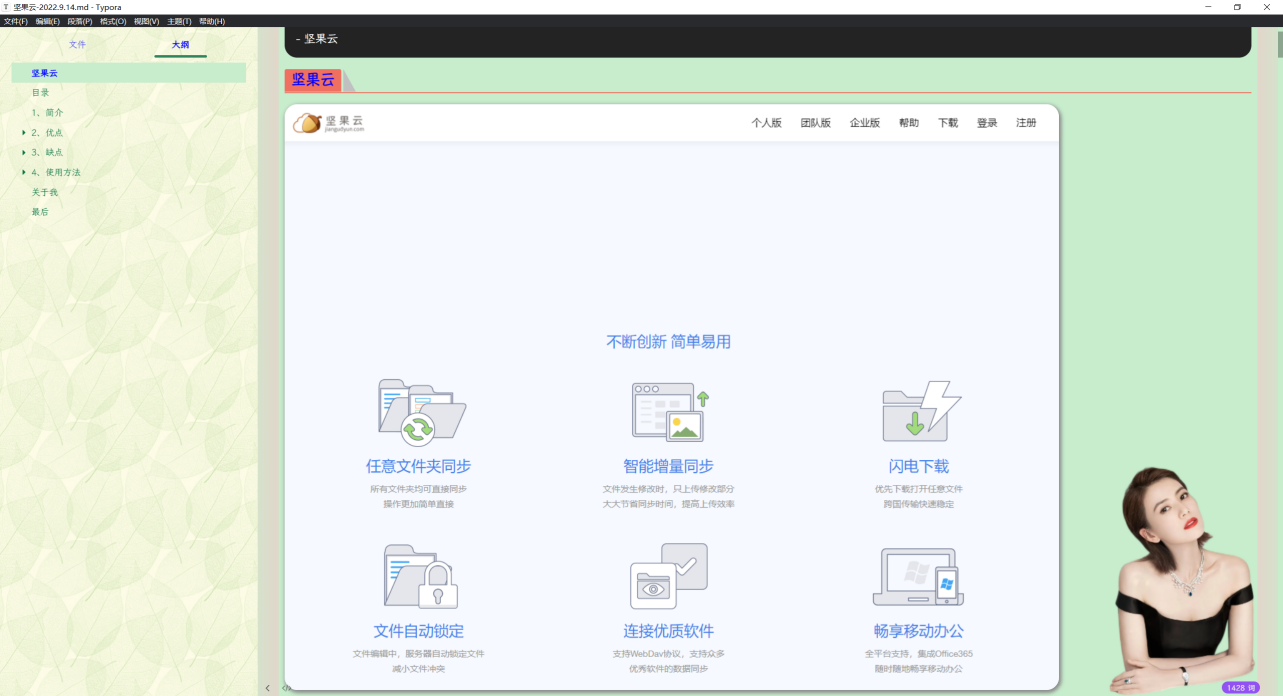1283x696 pixels.
Task: Go to the 4、使用方法 outline heading
Action: [x=56, y=172]
